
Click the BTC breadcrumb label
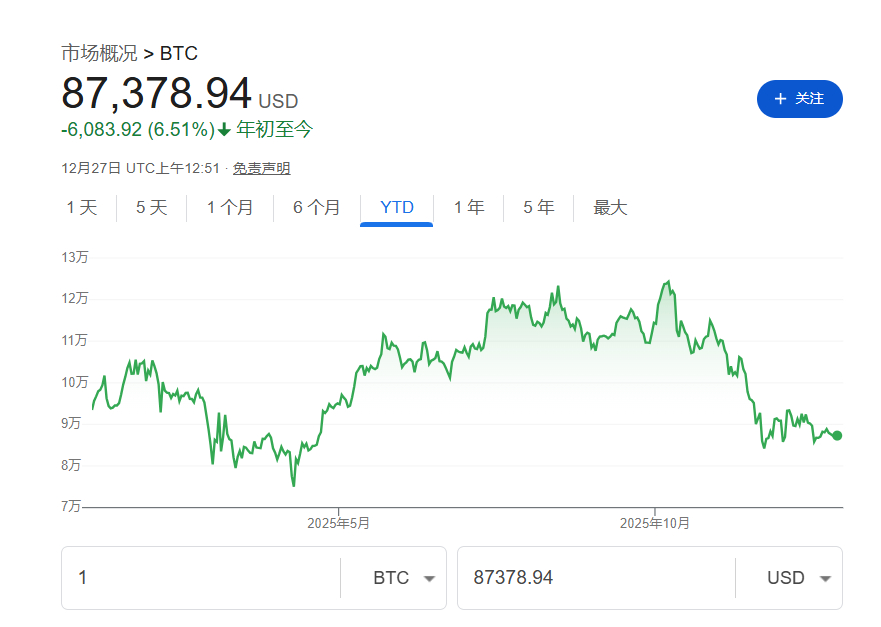182,54
